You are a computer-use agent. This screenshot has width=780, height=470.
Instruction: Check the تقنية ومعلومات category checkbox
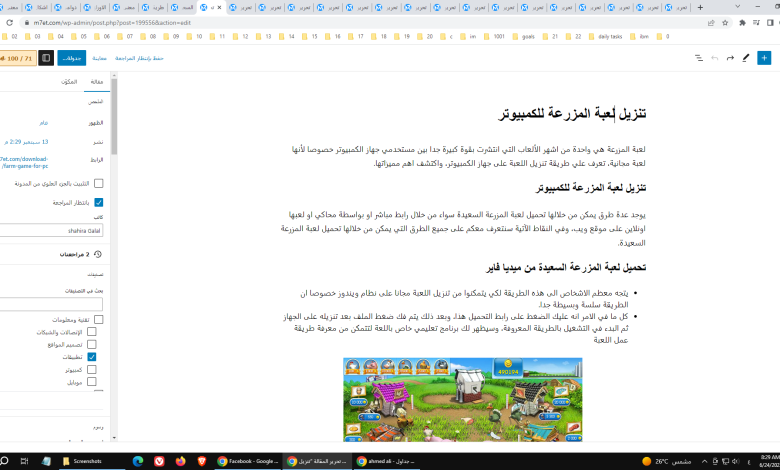(98, 320)
